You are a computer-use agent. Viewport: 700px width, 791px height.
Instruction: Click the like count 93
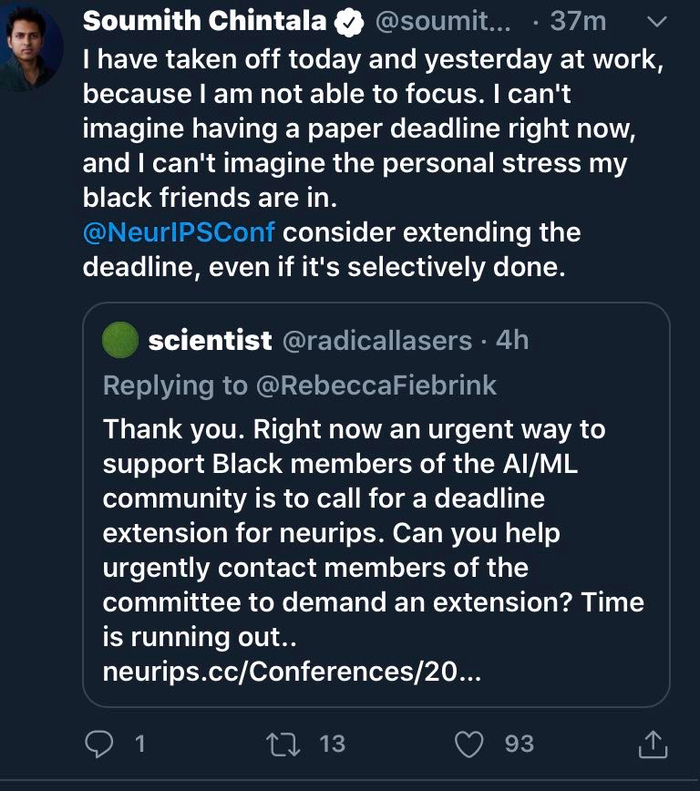coord(519,743)
